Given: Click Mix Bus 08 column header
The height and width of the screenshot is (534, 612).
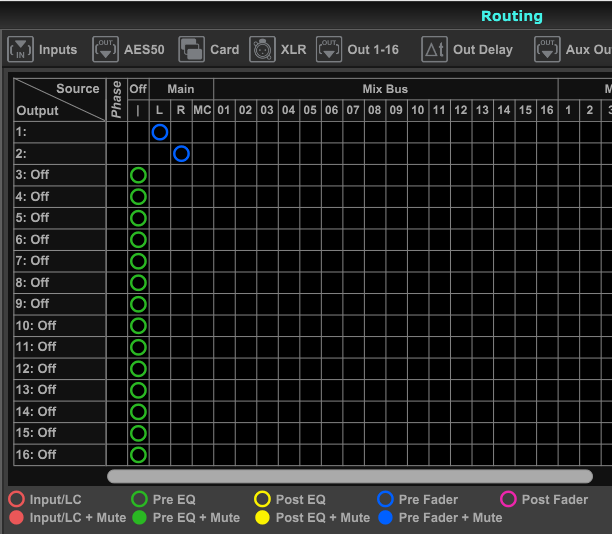Looking at the screenshot, I should (x=375, y=110).
